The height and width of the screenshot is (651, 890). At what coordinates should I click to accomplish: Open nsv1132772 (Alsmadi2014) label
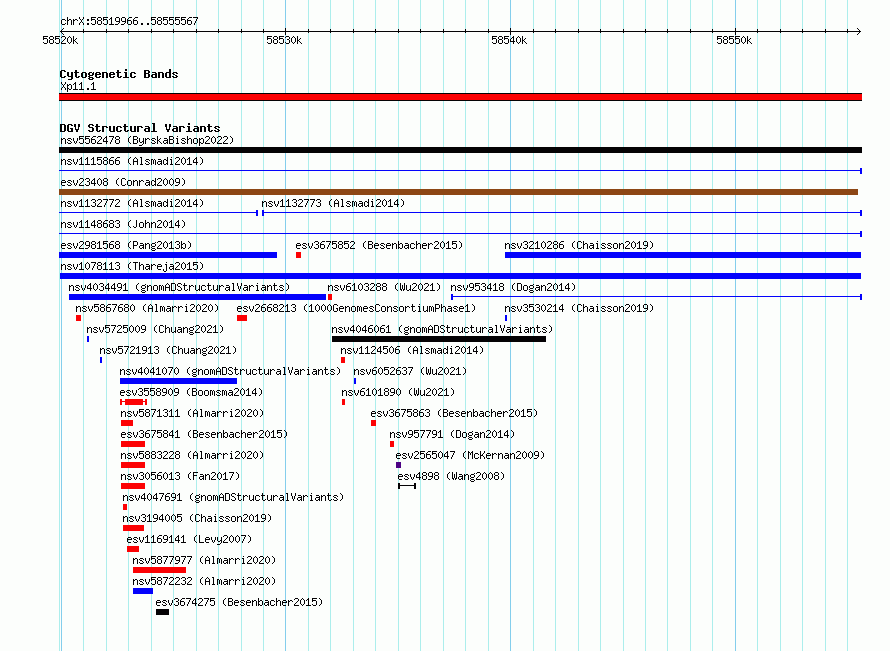(132, 203)
